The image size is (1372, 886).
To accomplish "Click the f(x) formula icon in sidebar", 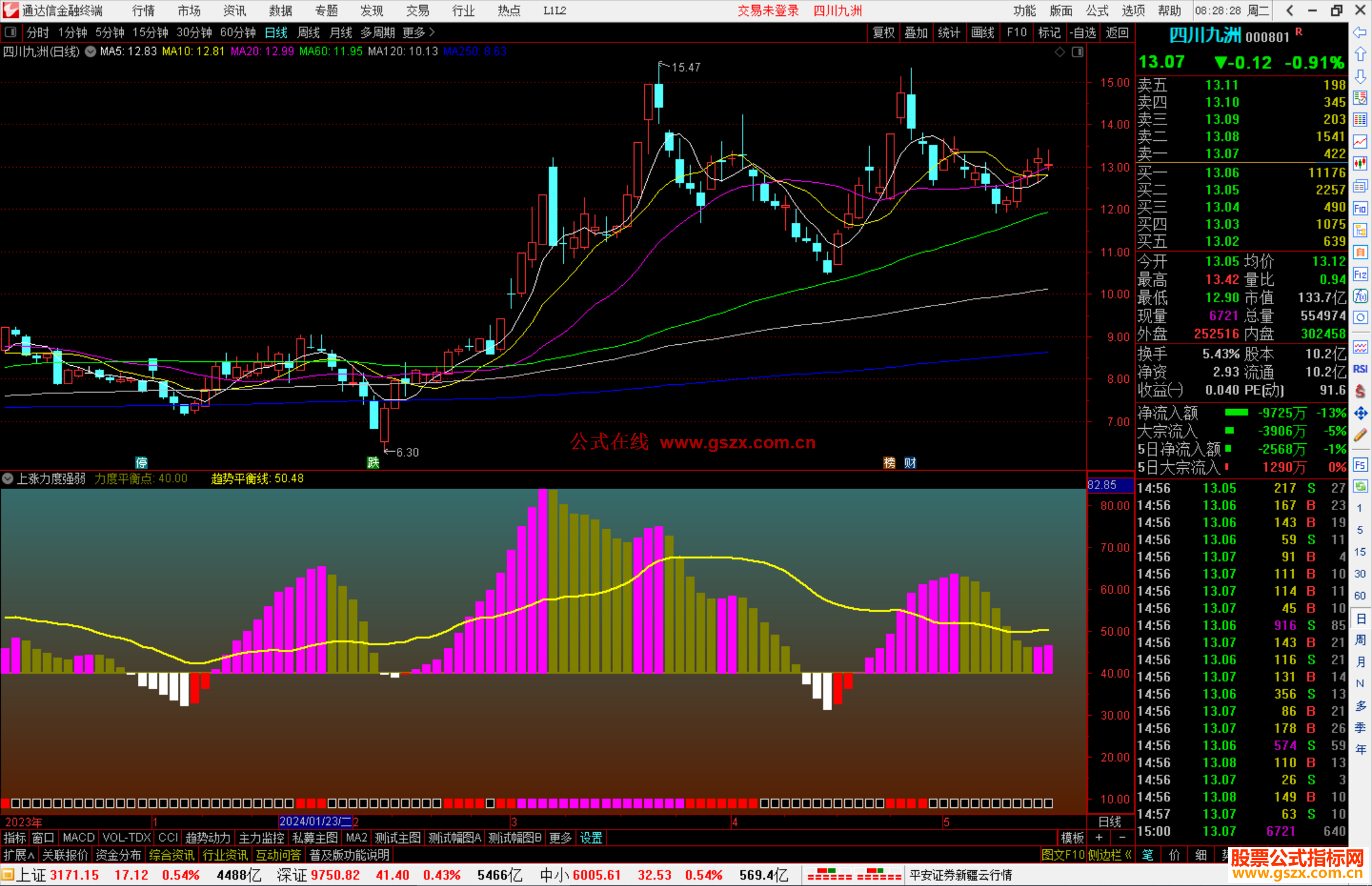I will tap(1360, 296).
